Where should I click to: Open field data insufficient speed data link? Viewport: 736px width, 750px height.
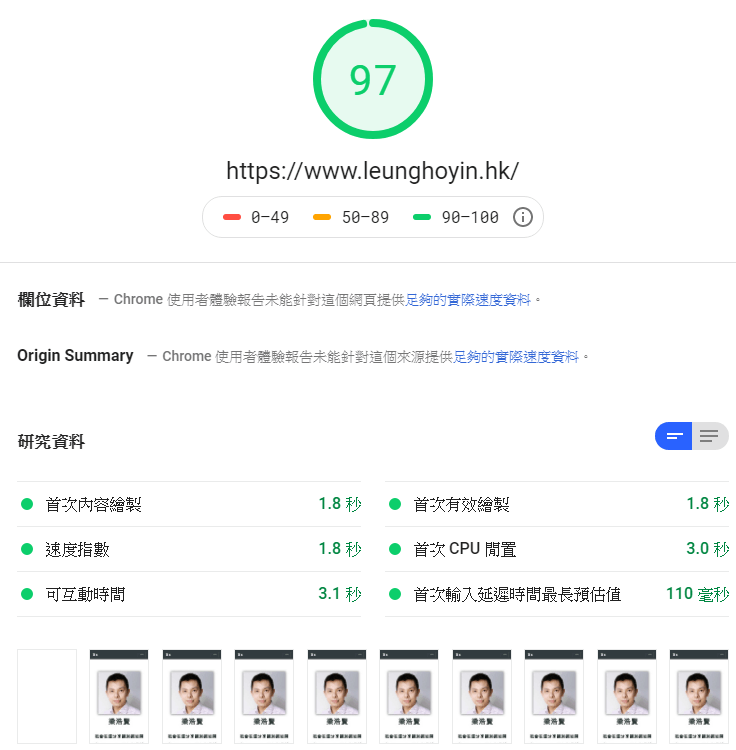(468, 300)
